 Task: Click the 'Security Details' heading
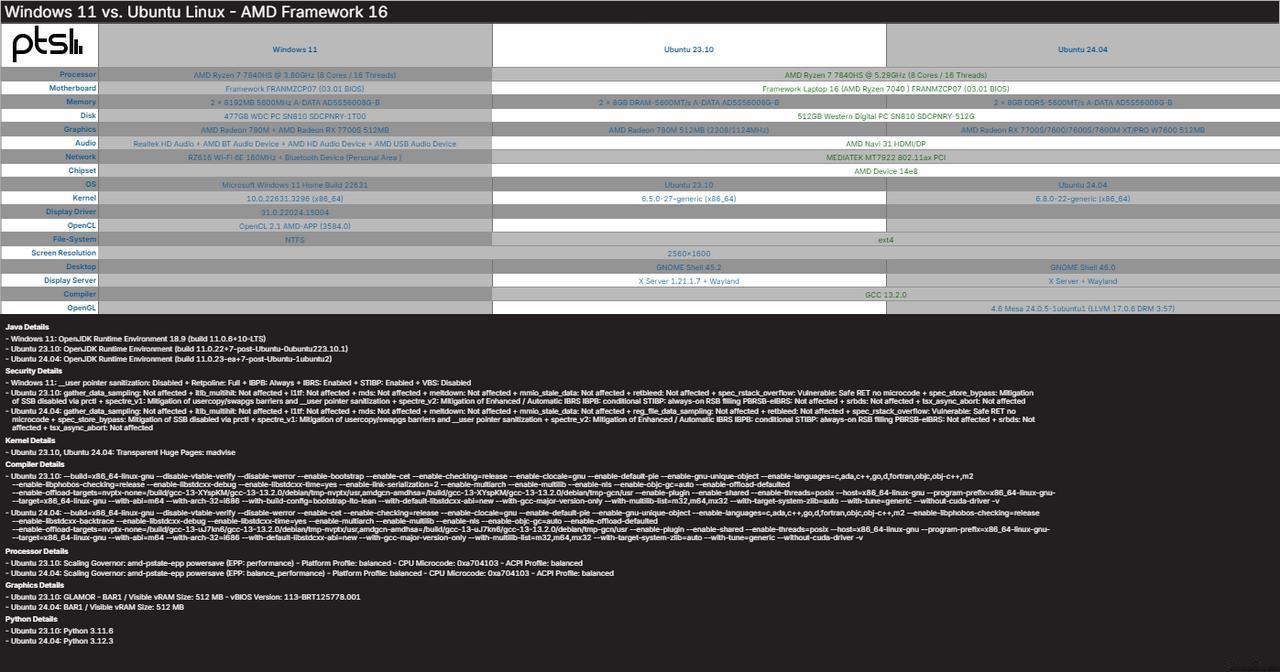coord(33,371)
